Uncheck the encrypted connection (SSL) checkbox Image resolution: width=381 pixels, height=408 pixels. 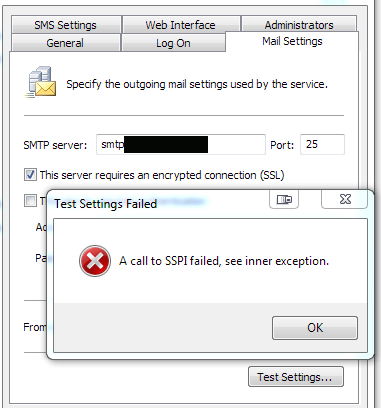[30, 175]
